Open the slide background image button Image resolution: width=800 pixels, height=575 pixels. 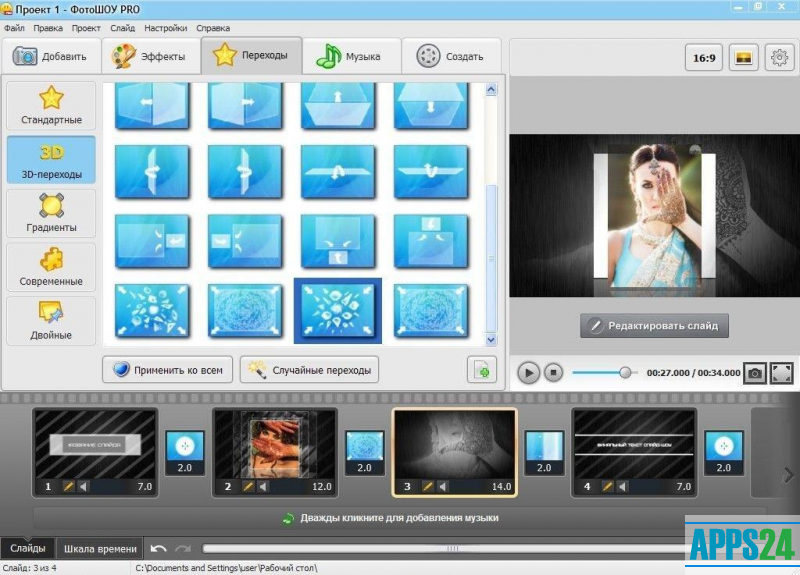743,58
